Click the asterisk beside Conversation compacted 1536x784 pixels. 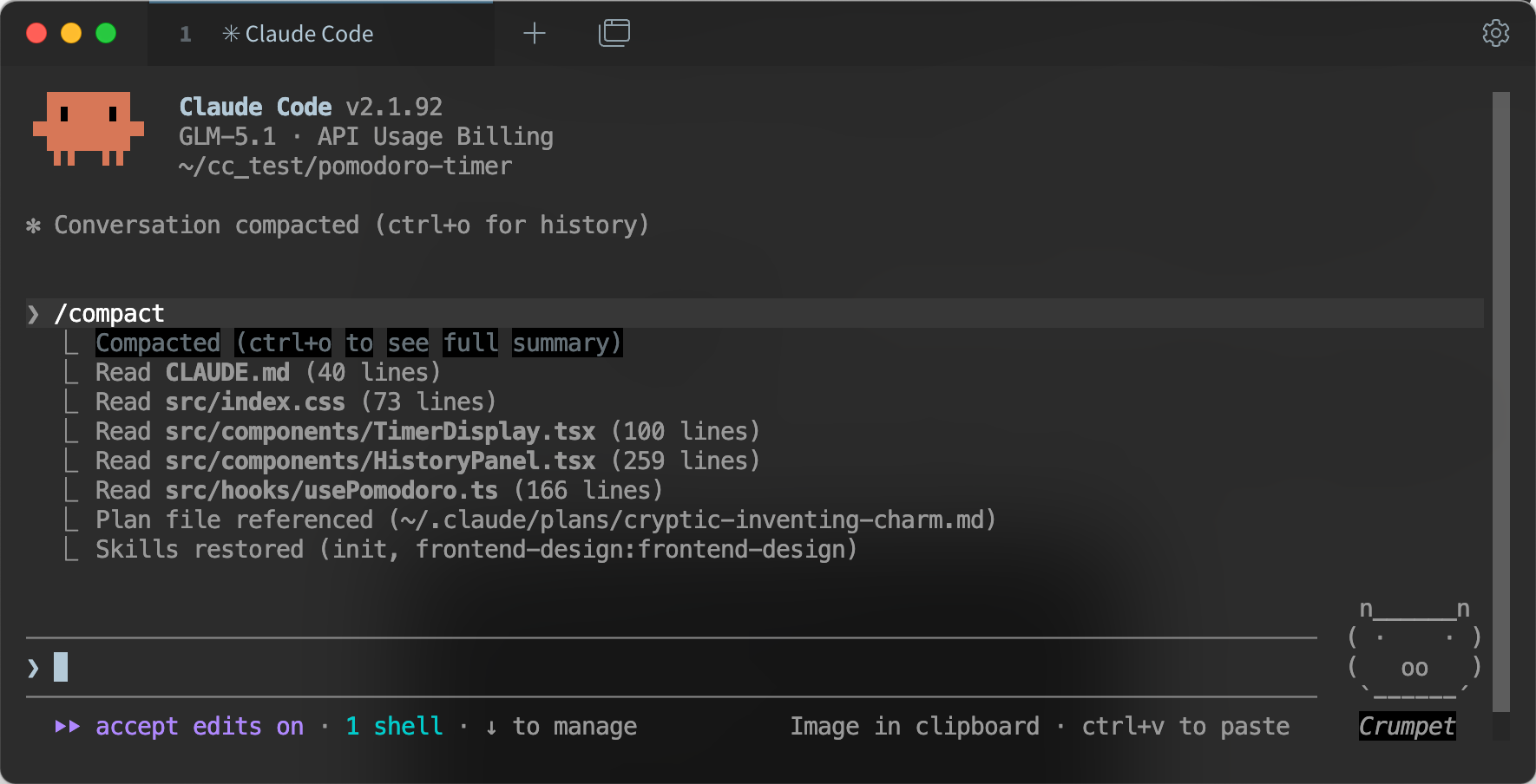[x=34, y=225]
